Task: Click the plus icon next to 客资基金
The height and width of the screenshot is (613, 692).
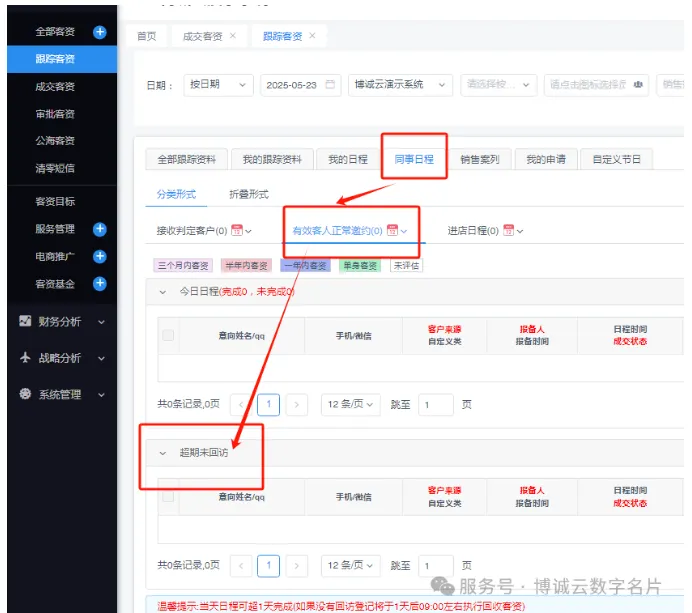Action: tap(99, 284)
